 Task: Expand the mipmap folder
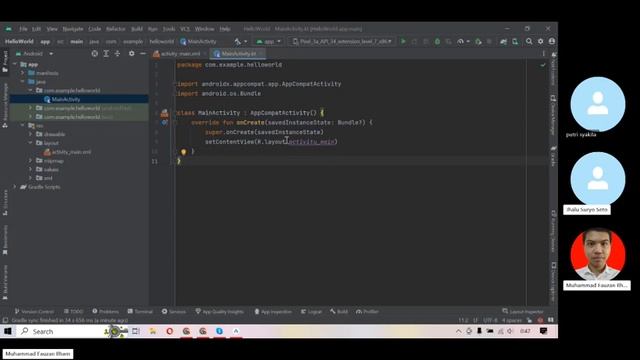click(x=31, y=160)
